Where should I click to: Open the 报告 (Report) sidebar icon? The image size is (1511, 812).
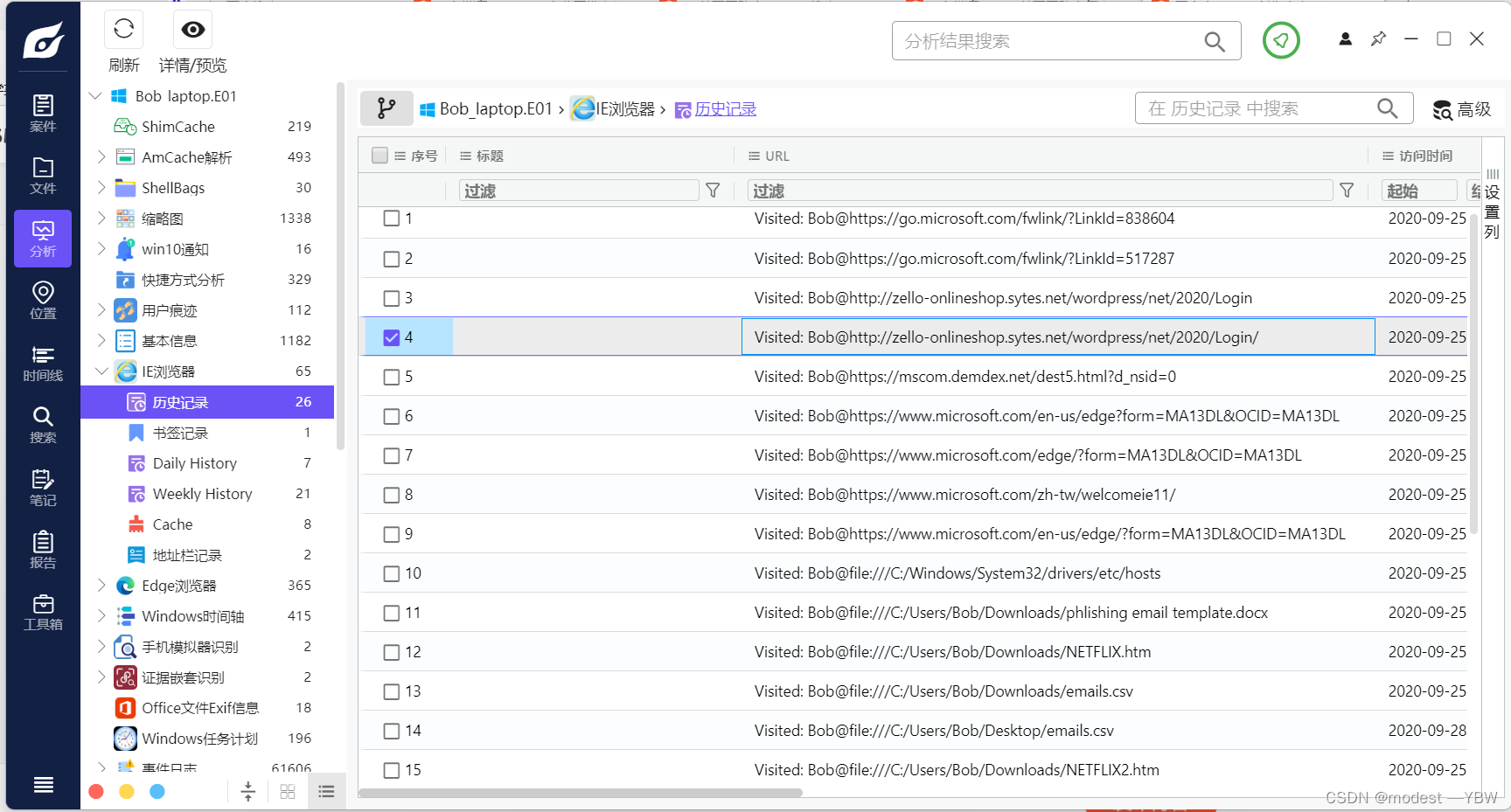point(43,550)
